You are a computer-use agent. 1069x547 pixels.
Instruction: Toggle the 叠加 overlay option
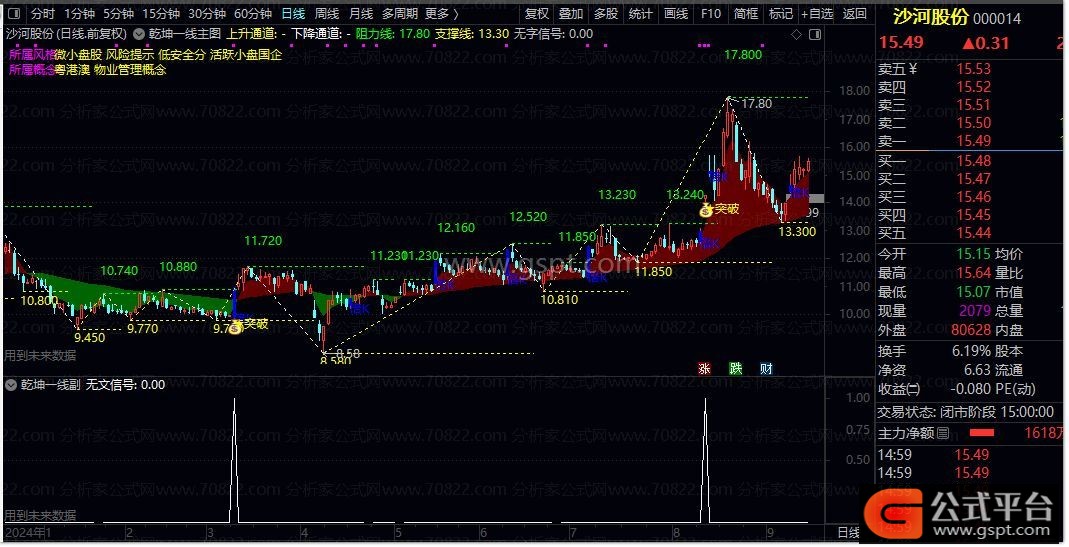click(571, 14)
